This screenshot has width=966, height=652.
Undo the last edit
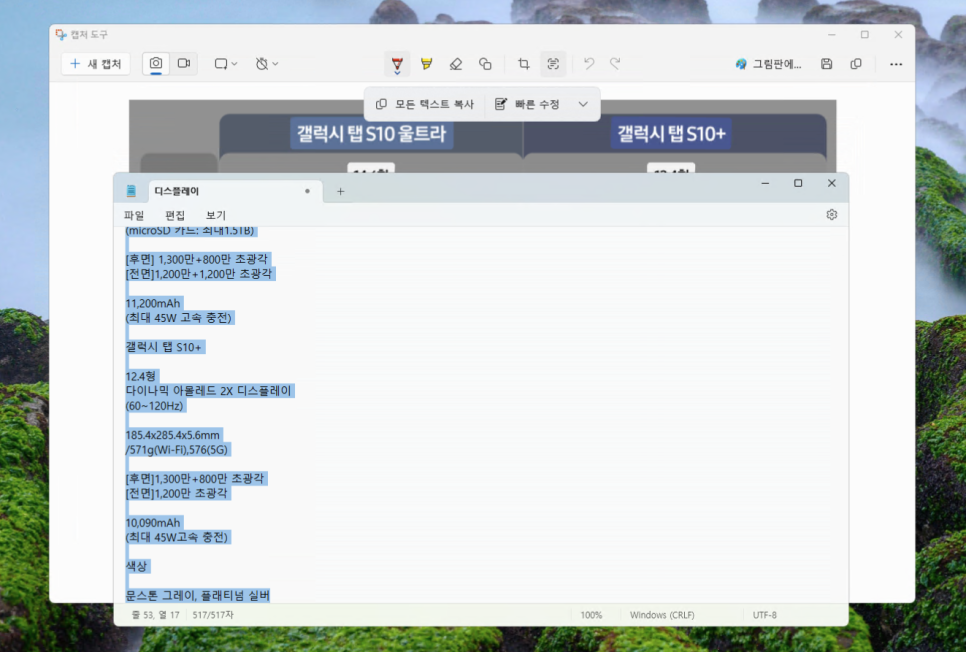[589, 63]
